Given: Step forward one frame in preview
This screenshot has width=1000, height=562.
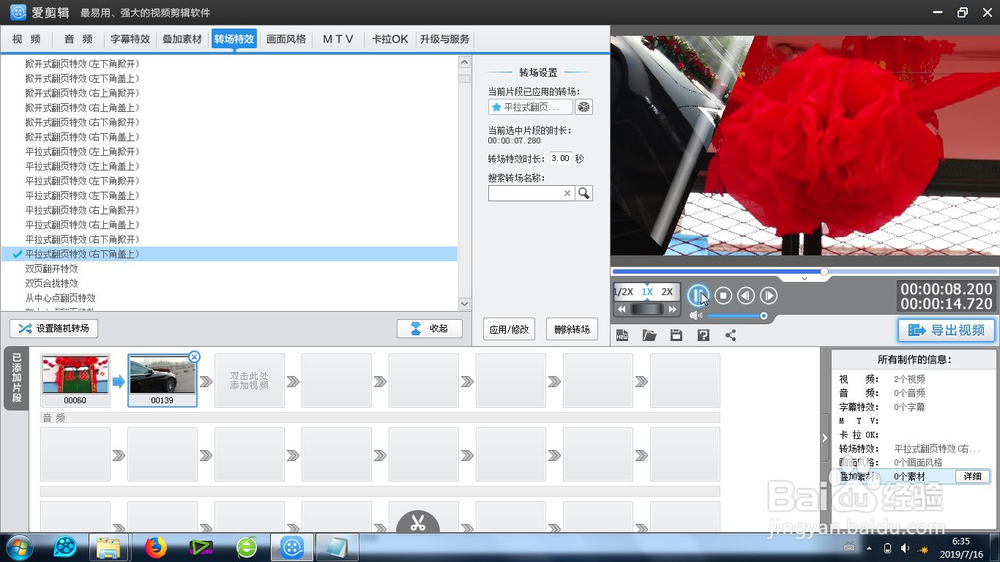Looking at the screenshot, I should pyautogui.click(x=768, y=295).
